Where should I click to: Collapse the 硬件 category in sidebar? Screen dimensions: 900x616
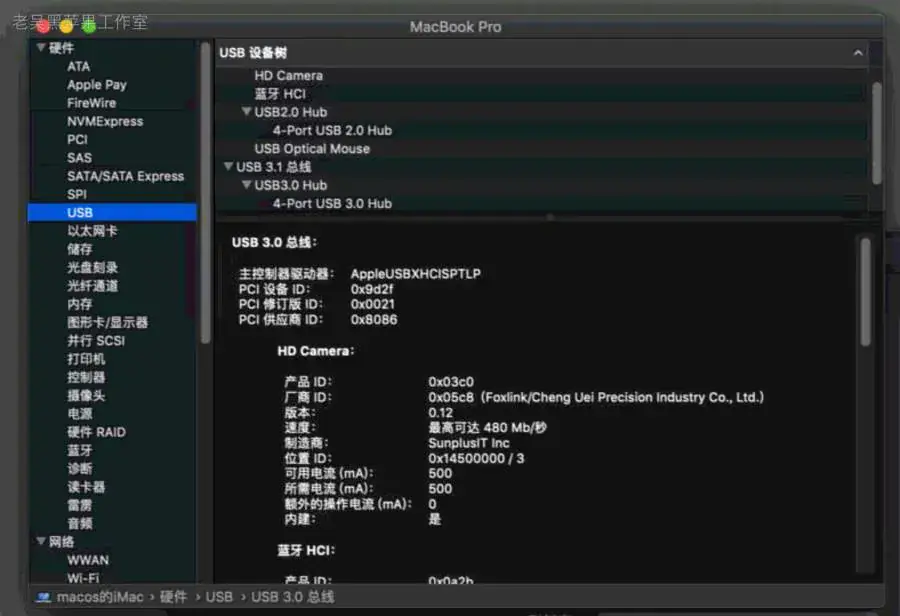tap(41, 48)
